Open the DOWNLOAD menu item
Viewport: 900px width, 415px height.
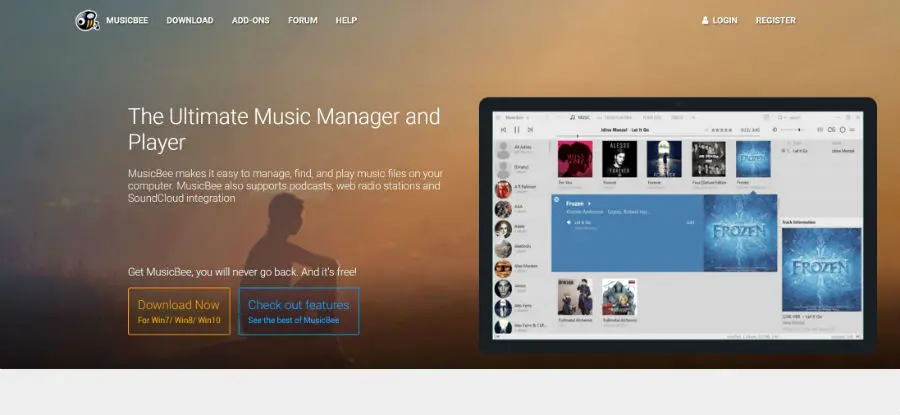pos(189,20)
